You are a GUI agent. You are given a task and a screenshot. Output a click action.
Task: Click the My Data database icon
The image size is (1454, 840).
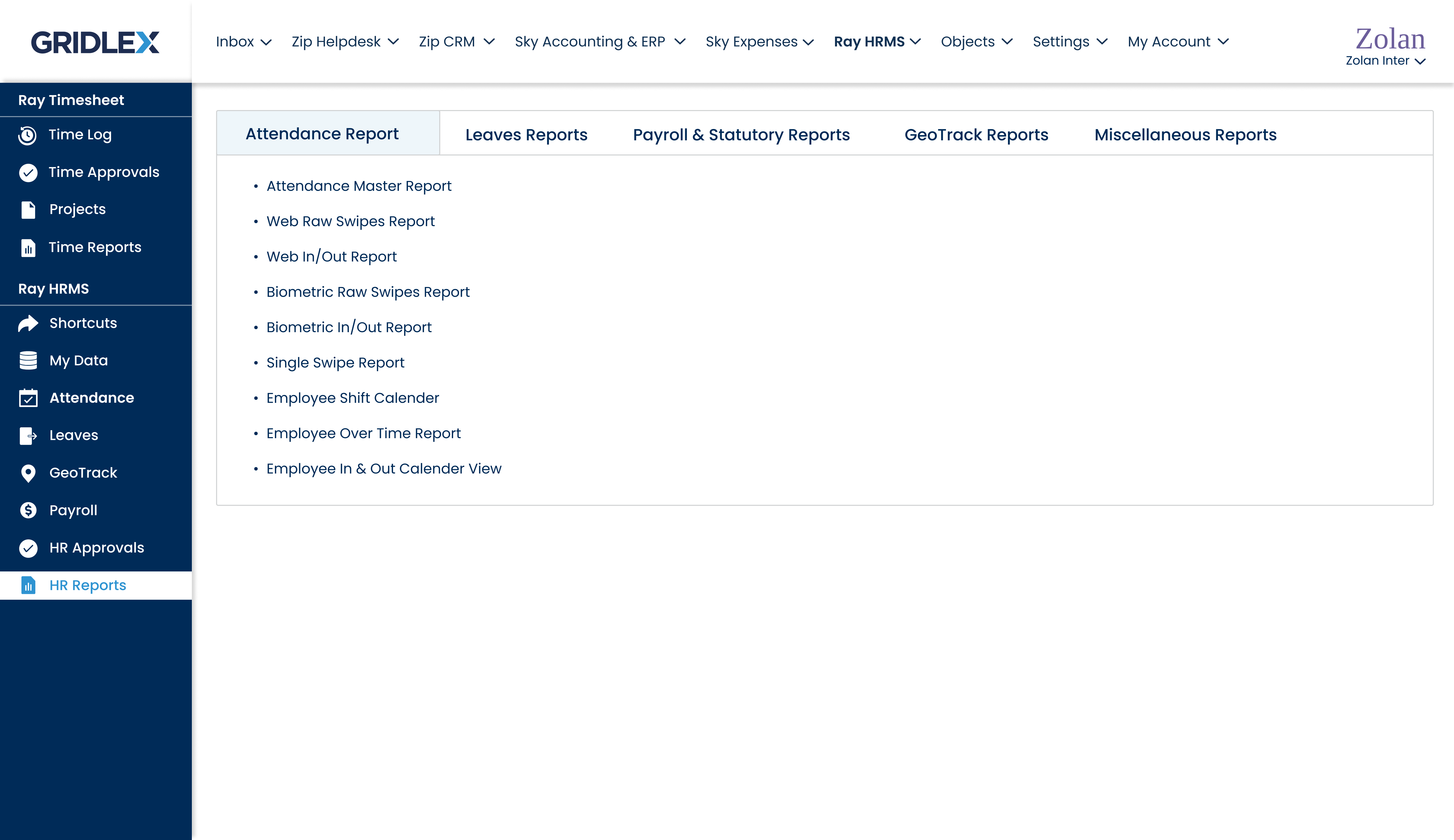(x=28, y=361)
